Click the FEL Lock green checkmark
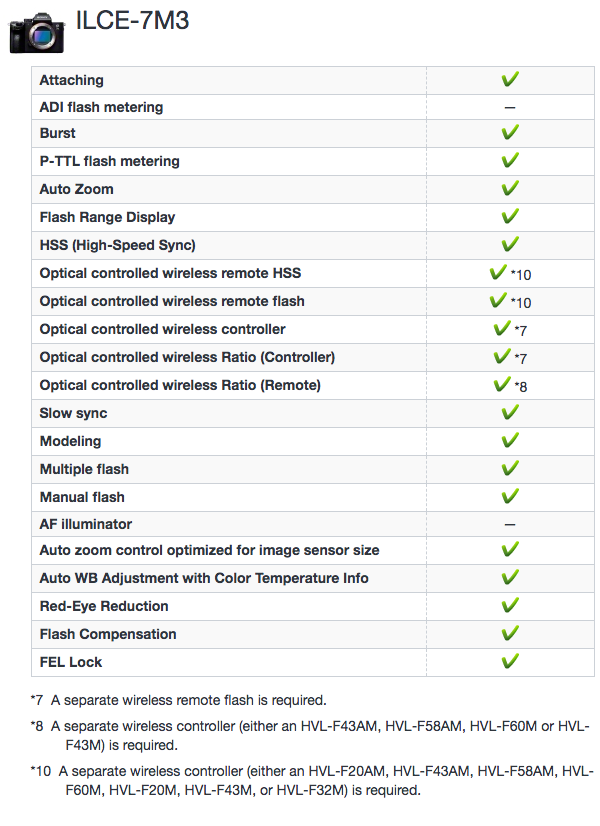 coord(510,662)
